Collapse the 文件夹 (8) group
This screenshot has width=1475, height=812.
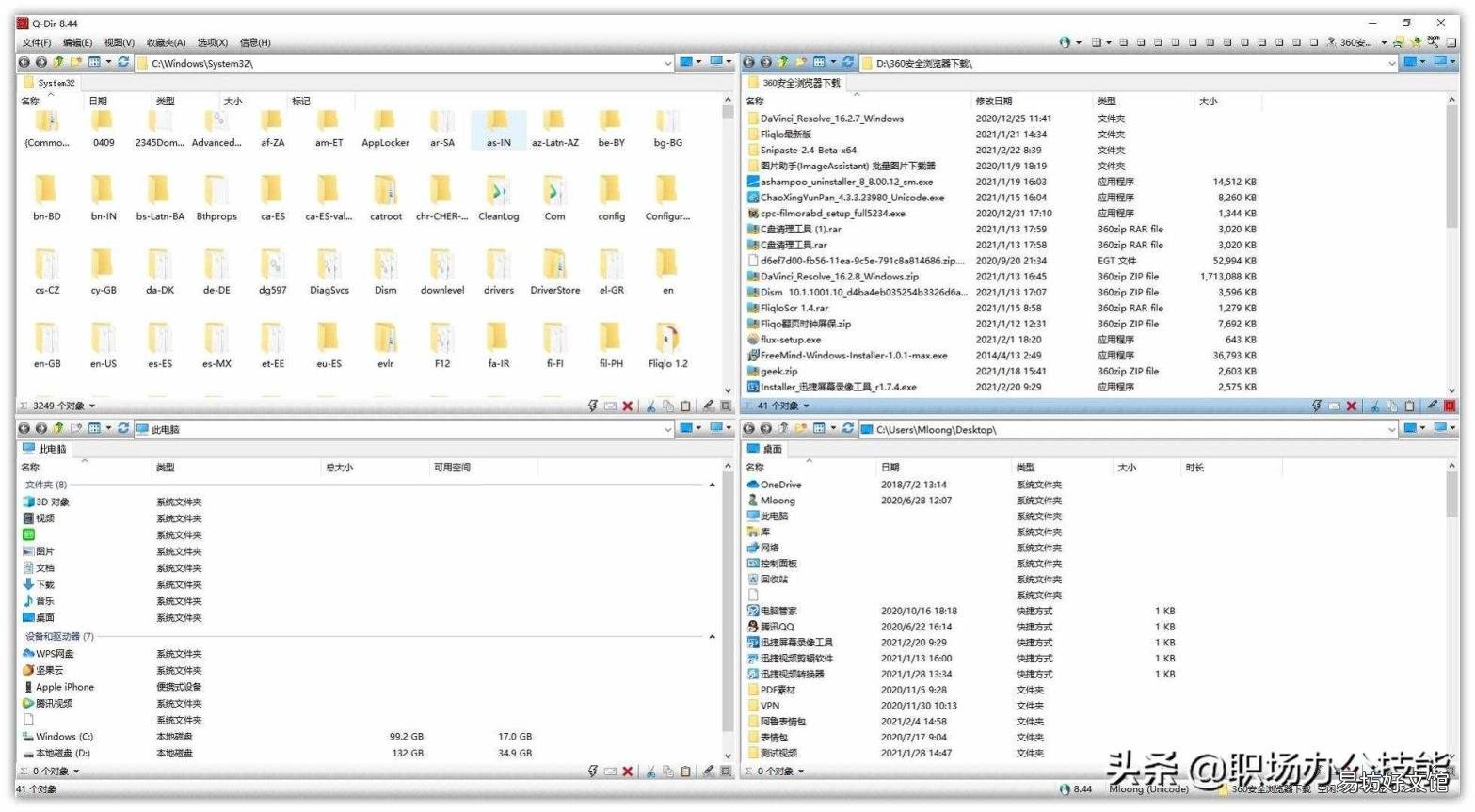pyautogui.click(x=712, y=486)
